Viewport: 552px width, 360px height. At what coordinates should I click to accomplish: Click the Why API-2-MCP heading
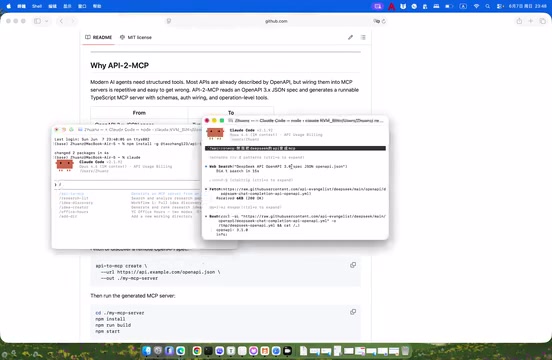pyautogui.click(x=120, y=65)
